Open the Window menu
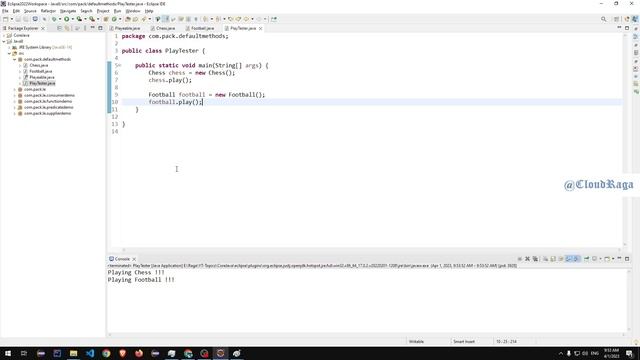 click(x=133, y=11)
